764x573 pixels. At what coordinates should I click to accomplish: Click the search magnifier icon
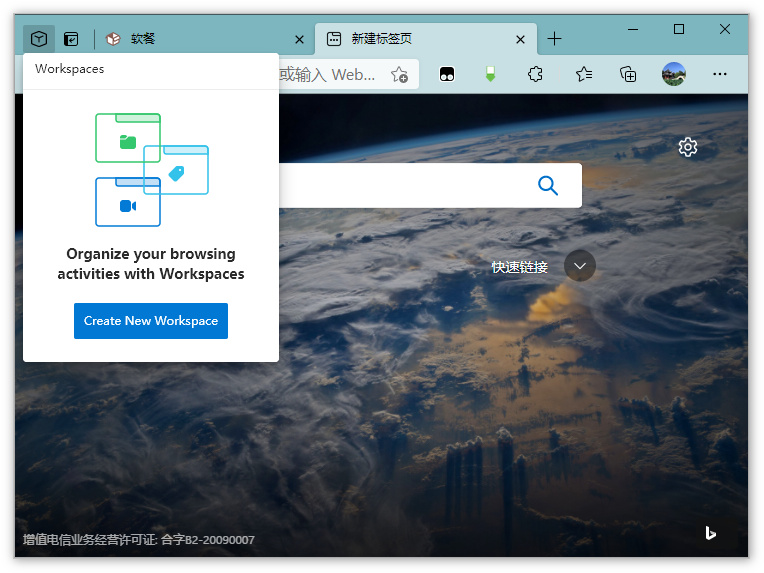548,185
